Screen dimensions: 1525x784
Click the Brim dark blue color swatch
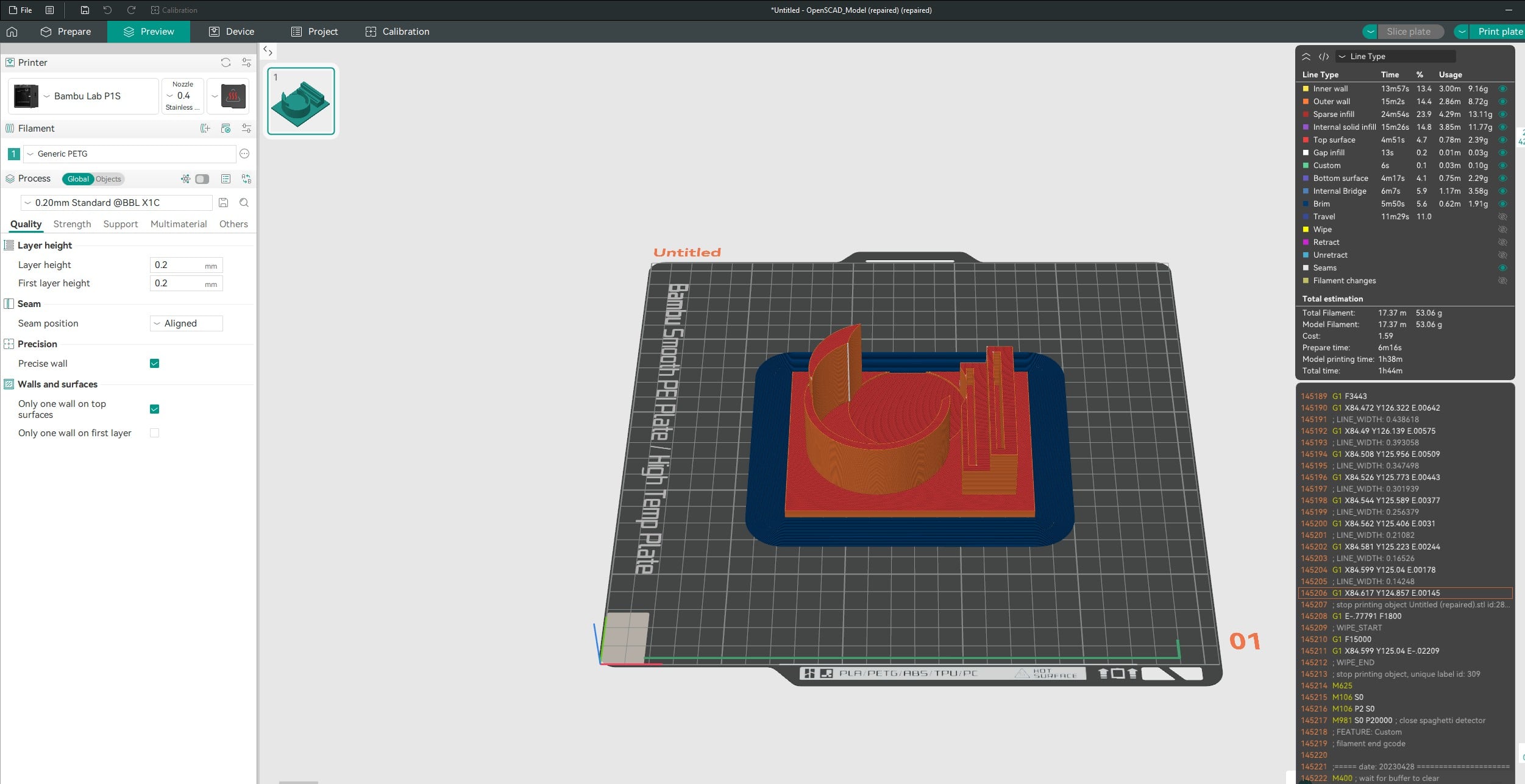point(1306,204)
